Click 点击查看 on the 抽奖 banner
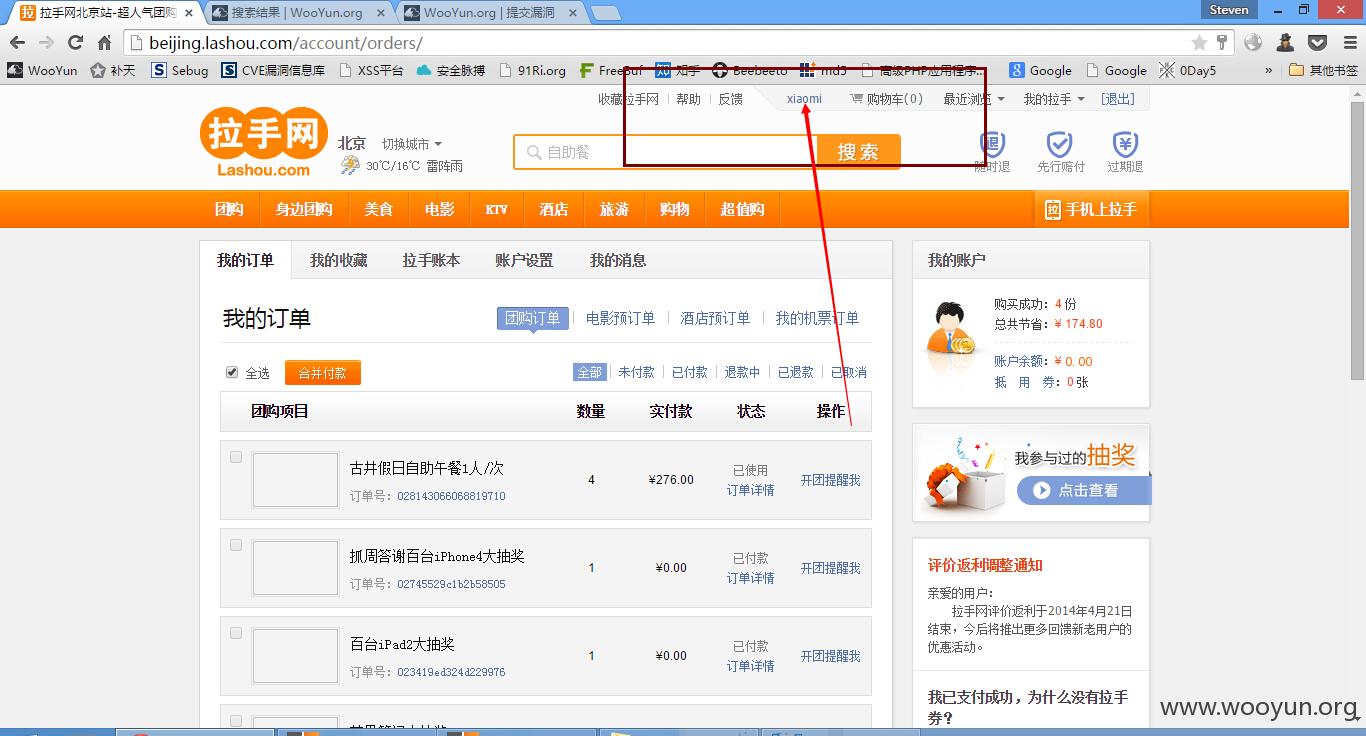 point(1083,490)
